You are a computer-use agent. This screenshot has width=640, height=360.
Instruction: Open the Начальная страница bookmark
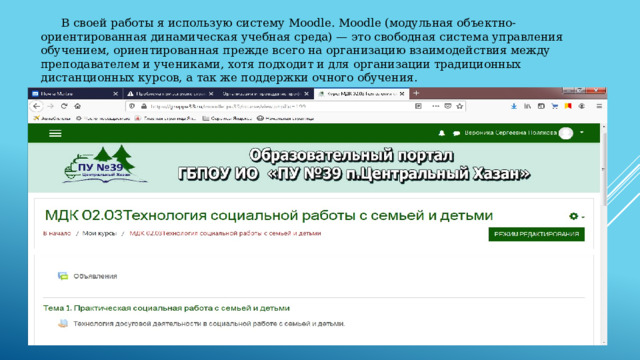(x=286, y=118)
